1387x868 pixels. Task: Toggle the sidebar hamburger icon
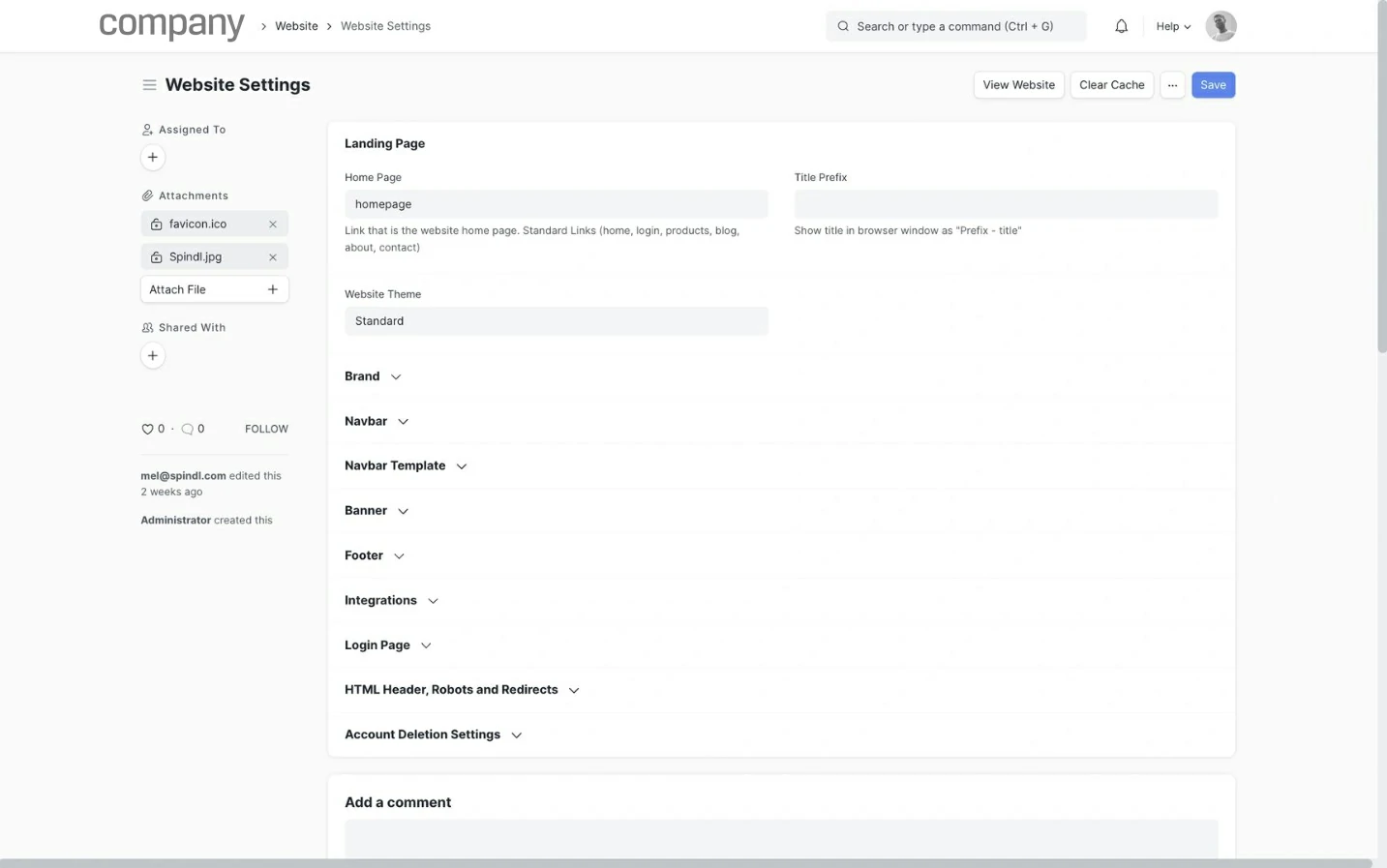(x=149, y=85)
